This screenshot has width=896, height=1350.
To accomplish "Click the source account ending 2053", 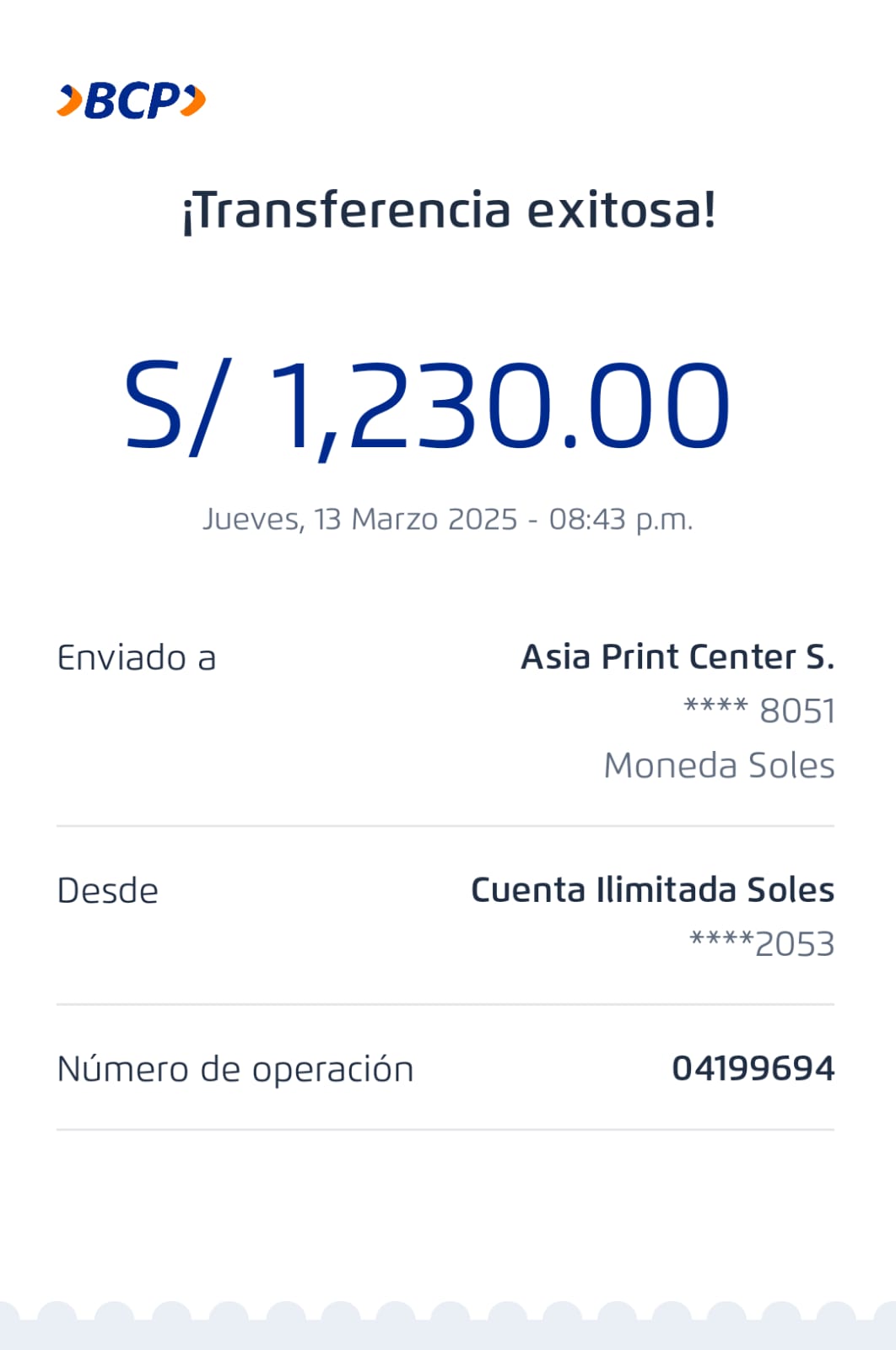I will (x=762, y=944).
